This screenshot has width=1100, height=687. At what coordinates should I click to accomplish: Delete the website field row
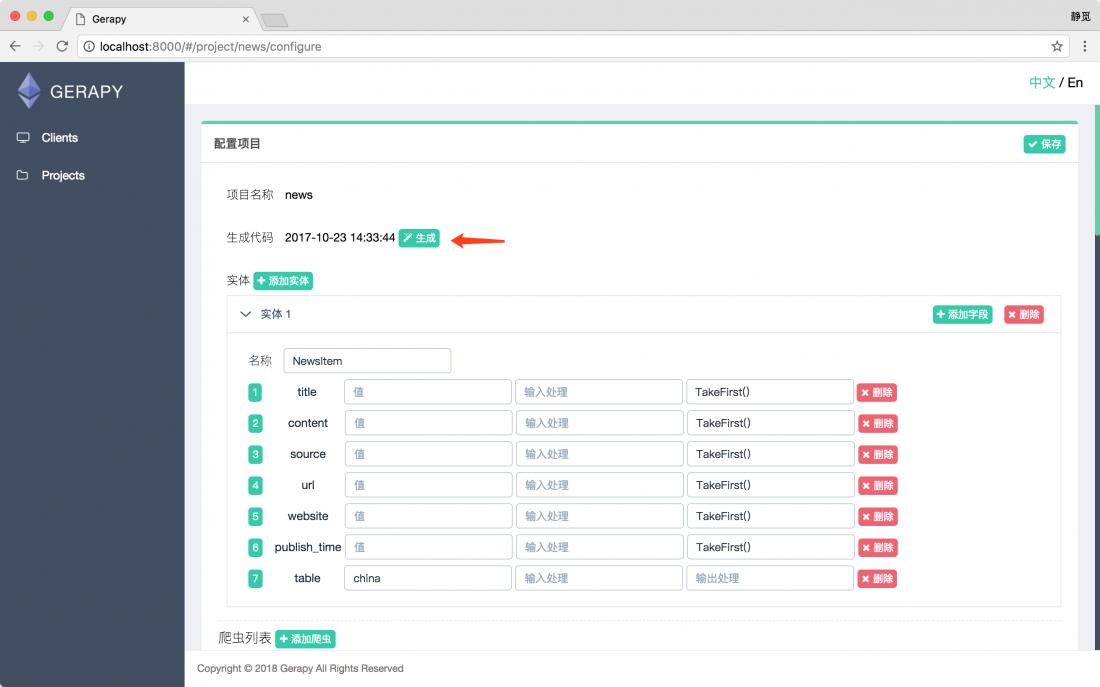pos(878,516)
